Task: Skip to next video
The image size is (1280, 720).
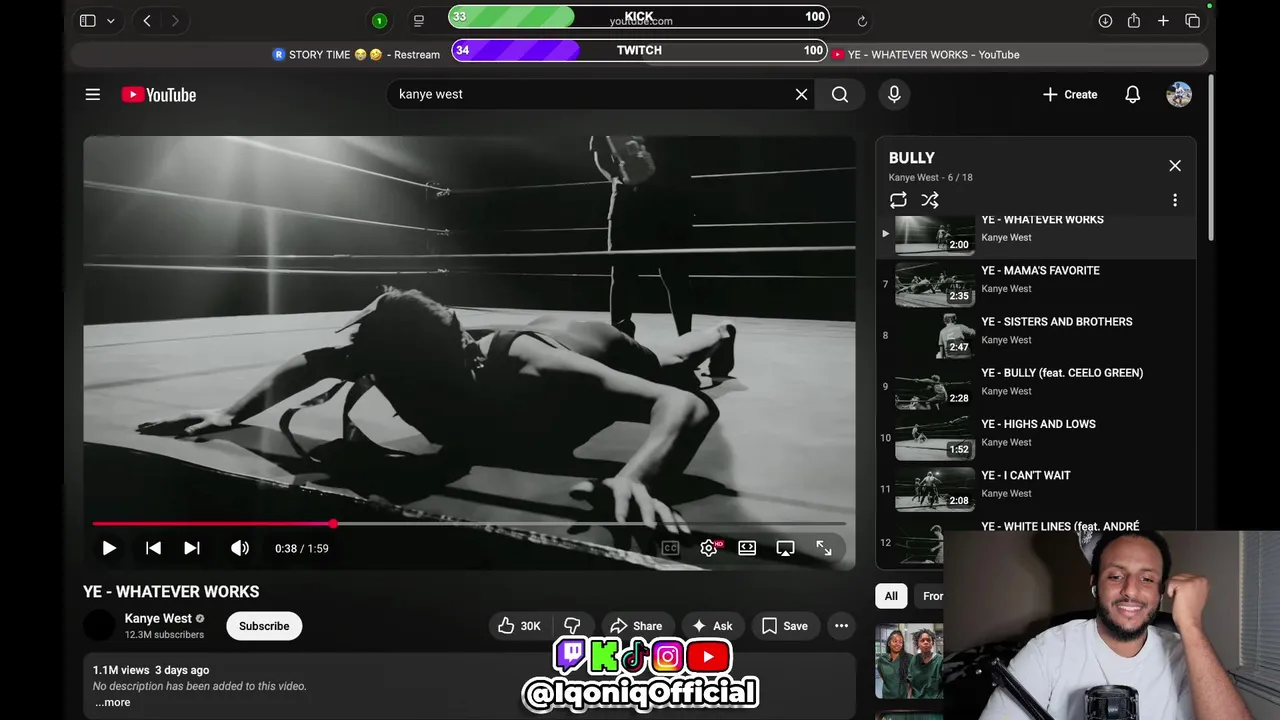Action: pos(192,548)
